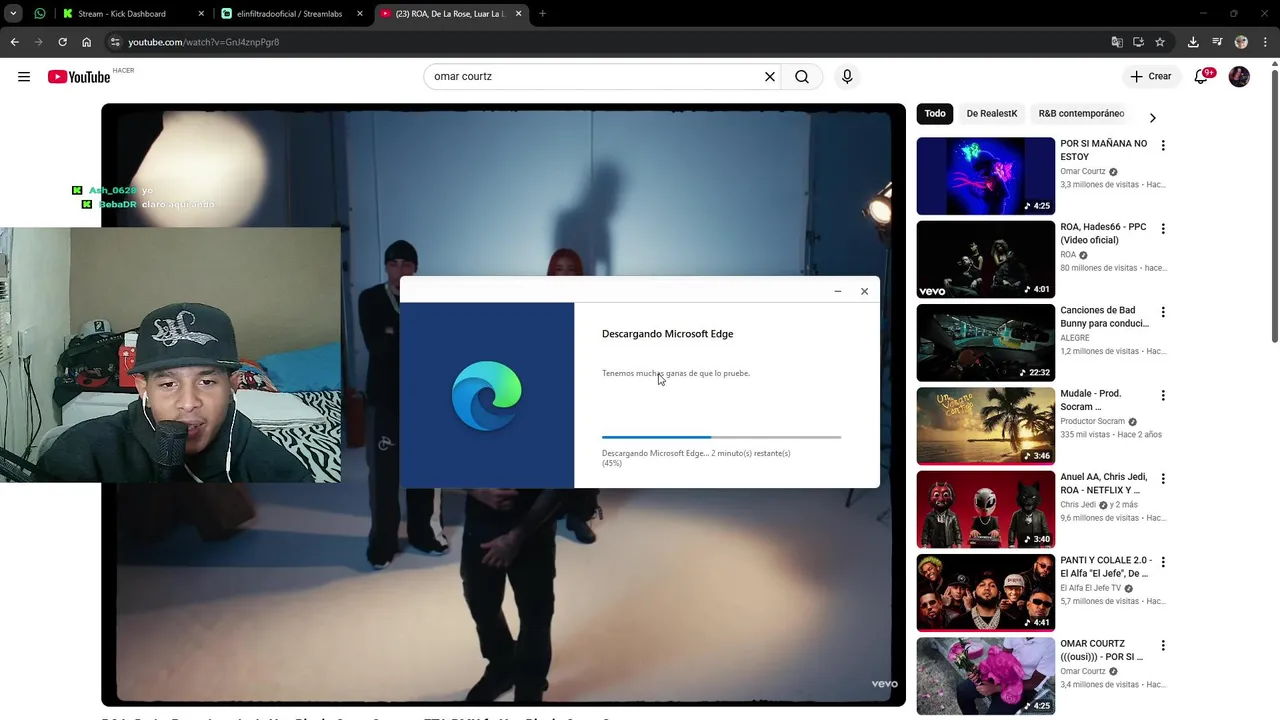Image resolution: width=1280 pixels, height=720 pixels.
Task: Open Mudale - Prod. Socram thumbnail
Action: pyautogui.click(x=986, y=426)
